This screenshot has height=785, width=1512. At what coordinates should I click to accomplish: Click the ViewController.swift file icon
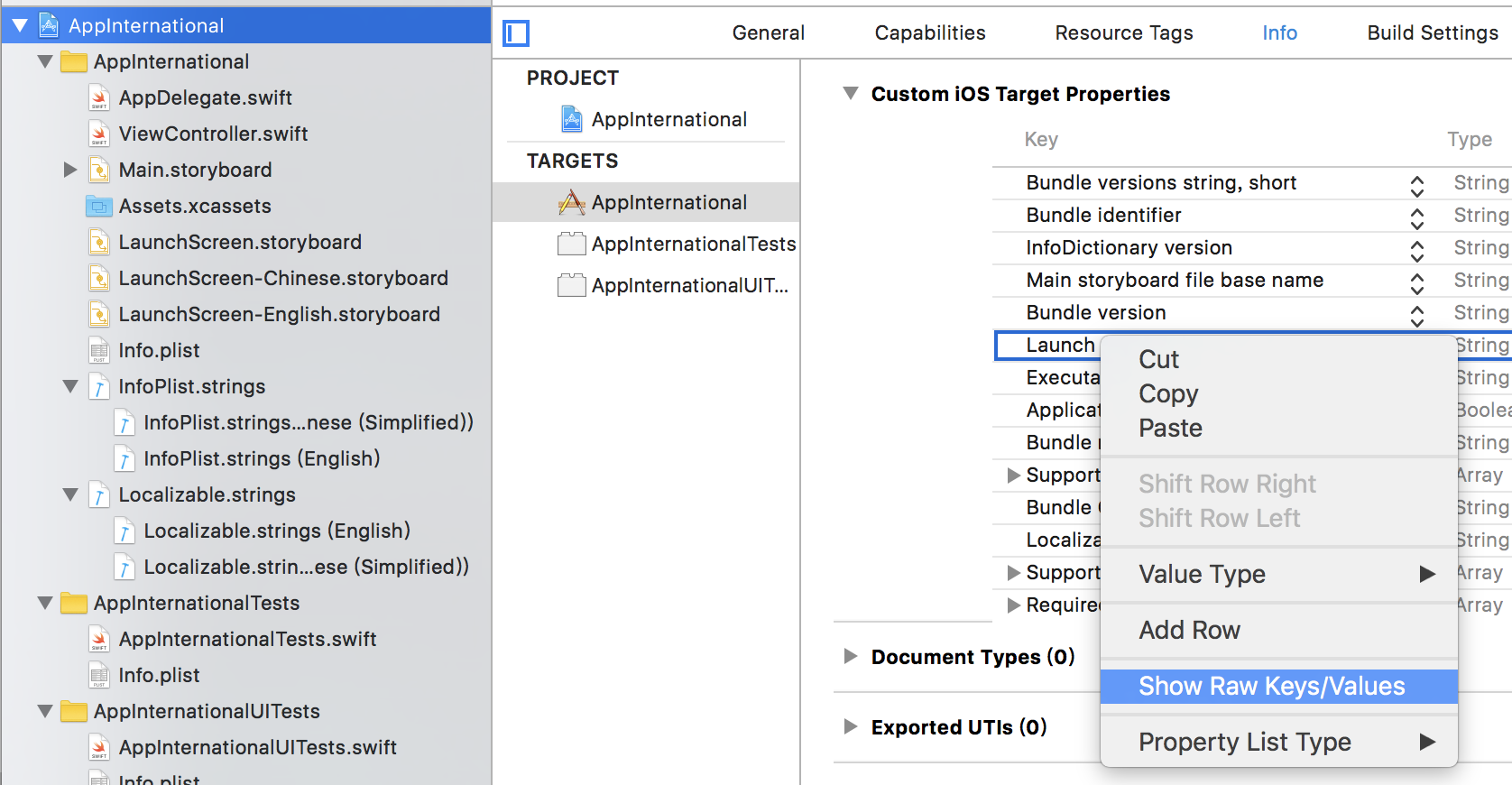pos(99,134)
